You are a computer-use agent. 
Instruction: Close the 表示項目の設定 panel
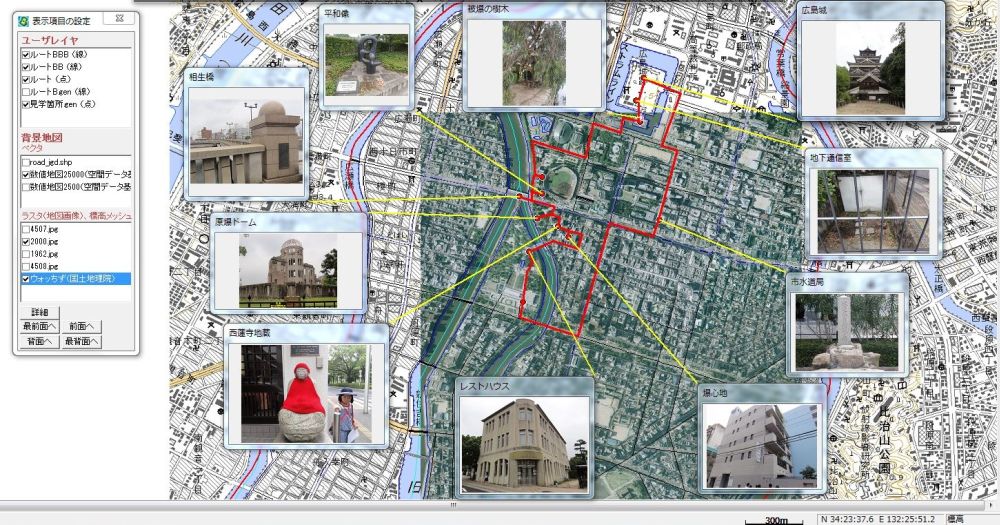119,19
